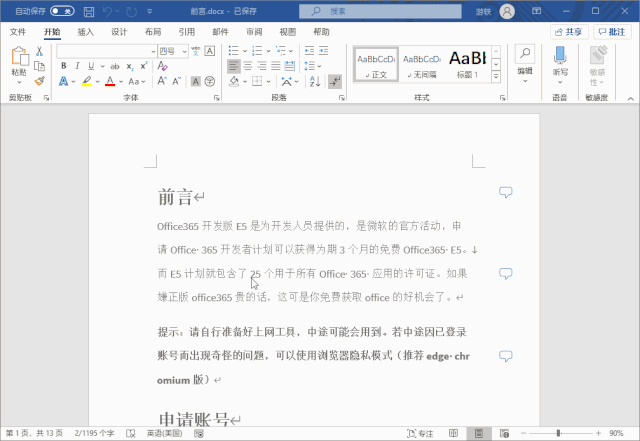640x441 pixels.
Task: Click the Center alignment icon
Action: tap(248, 66)
